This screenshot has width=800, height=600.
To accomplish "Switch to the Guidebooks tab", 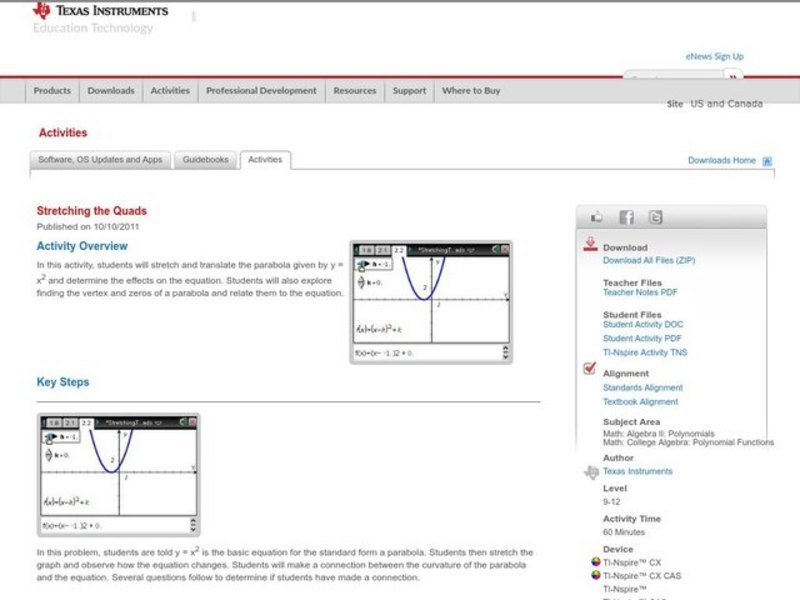I will (x=205, y=160).
